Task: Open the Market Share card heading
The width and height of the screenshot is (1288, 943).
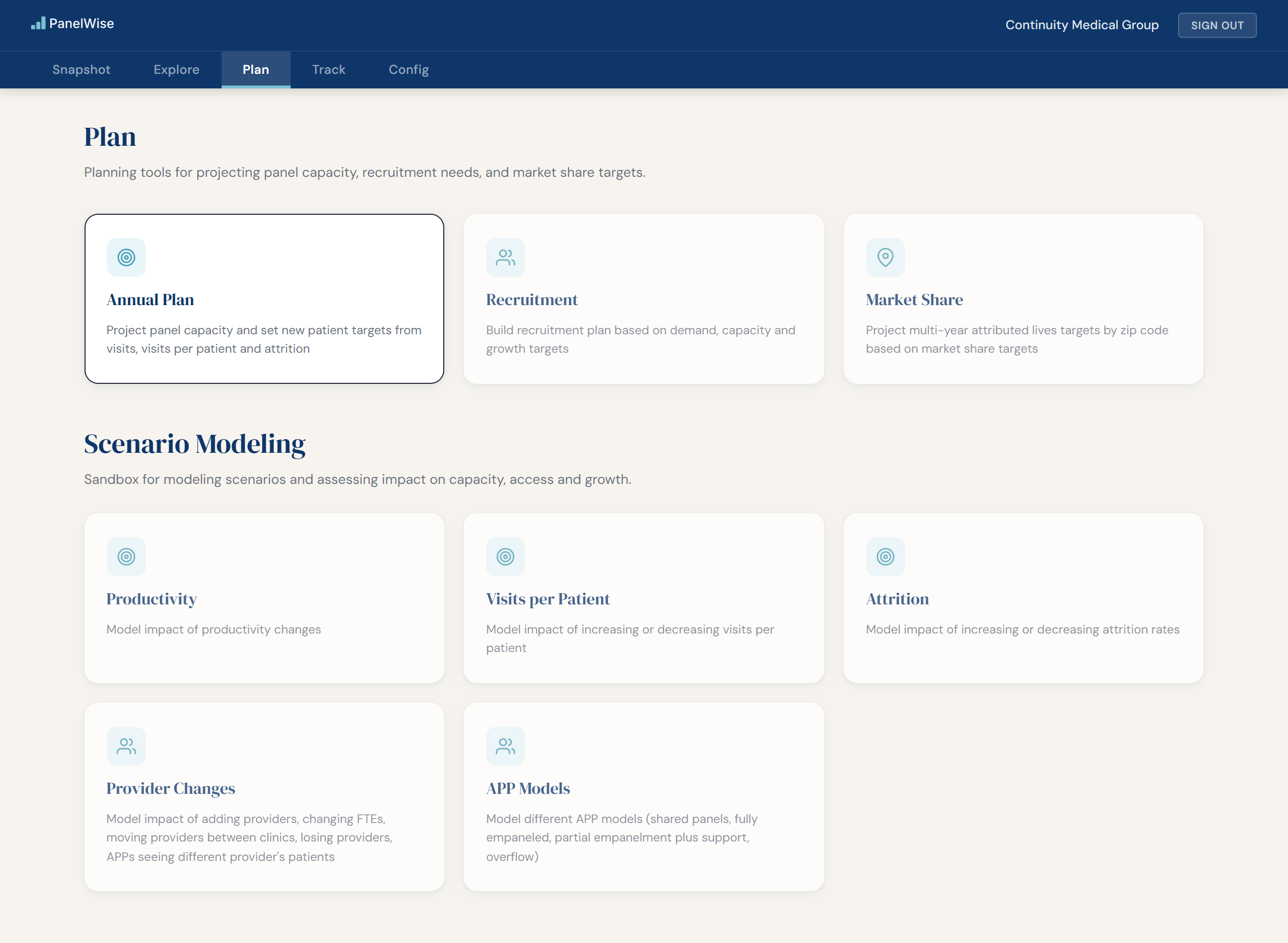Action: 914,300
